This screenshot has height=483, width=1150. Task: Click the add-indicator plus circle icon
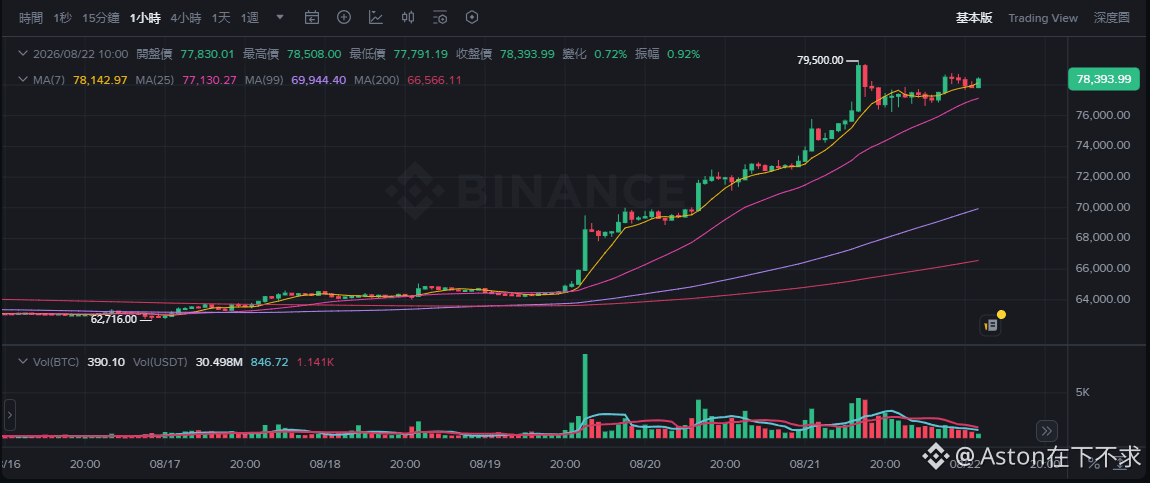(344, 18)
